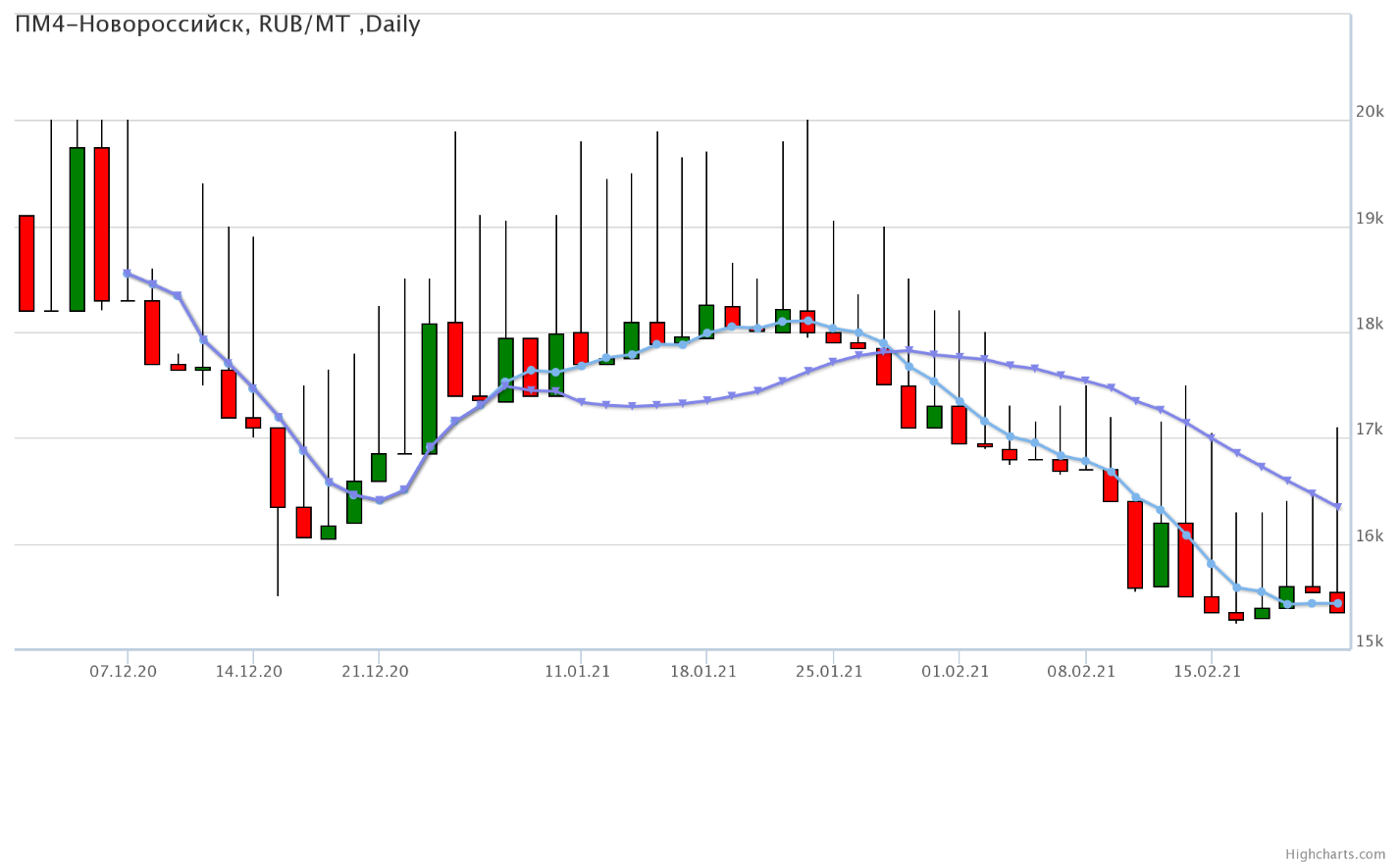
Task: Select the first red candle at chart start
Action: 26,263
